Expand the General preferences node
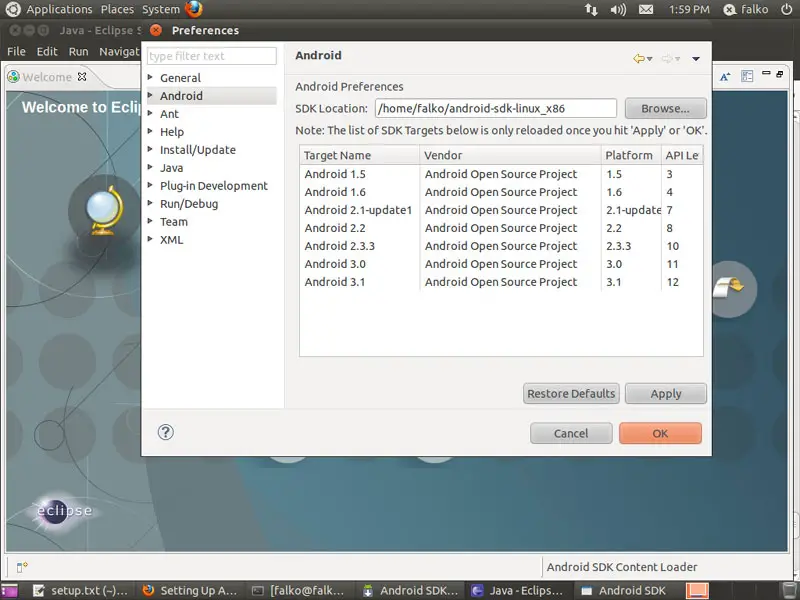 pyautogui.click(x=150, y=78)
